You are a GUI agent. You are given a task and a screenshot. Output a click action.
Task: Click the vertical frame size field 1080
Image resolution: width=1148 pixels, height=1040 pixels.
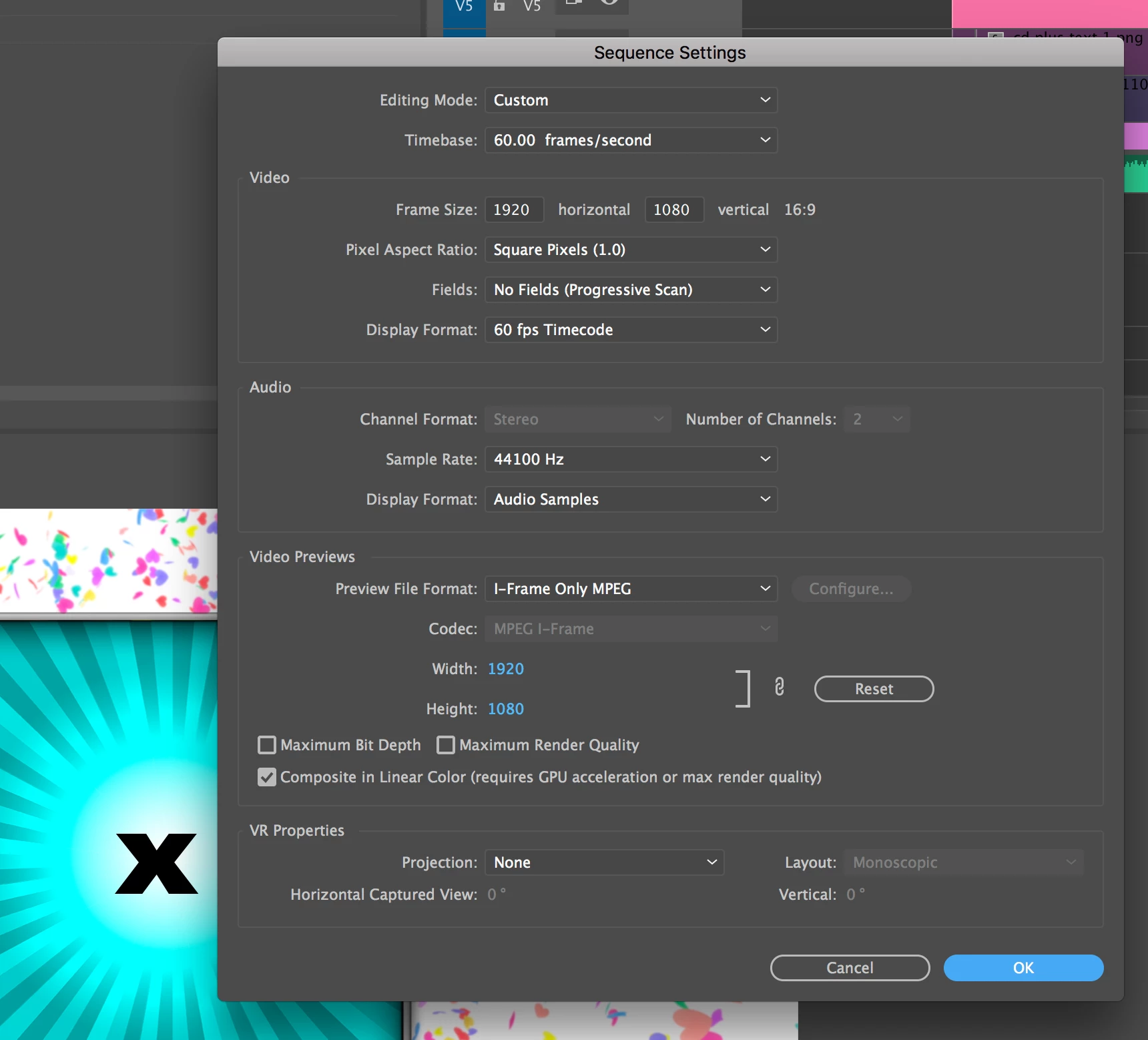coord(675,210)
